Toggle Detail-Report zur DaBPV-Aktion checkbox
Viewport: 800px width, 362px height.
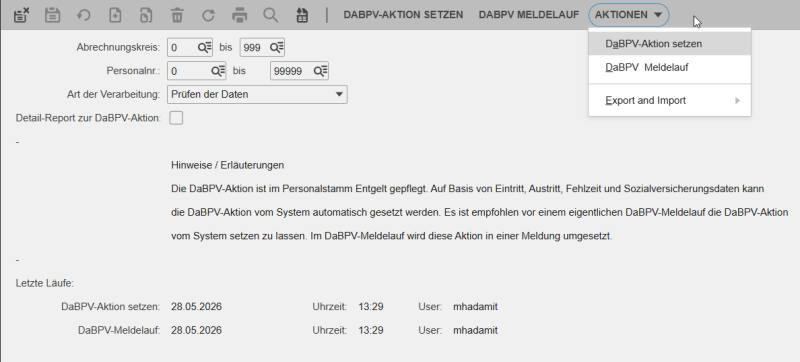[176, 118]
